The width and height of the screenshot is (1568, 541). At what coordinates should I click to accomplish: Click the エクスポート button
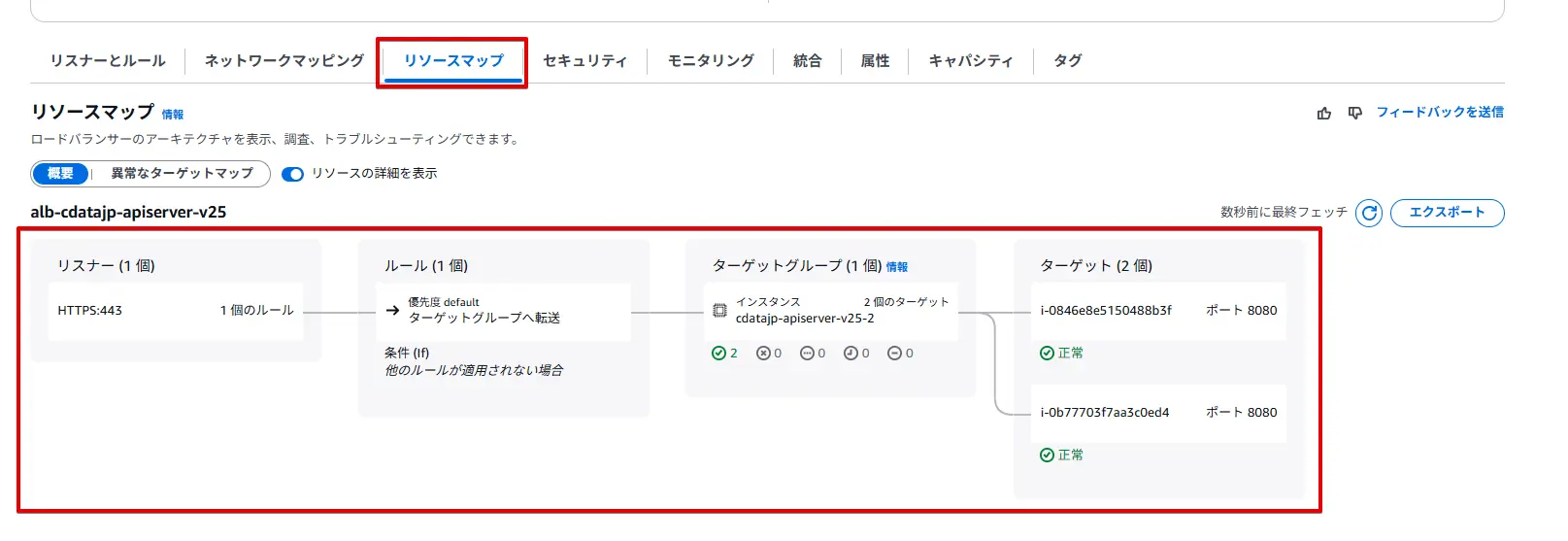1447,213
